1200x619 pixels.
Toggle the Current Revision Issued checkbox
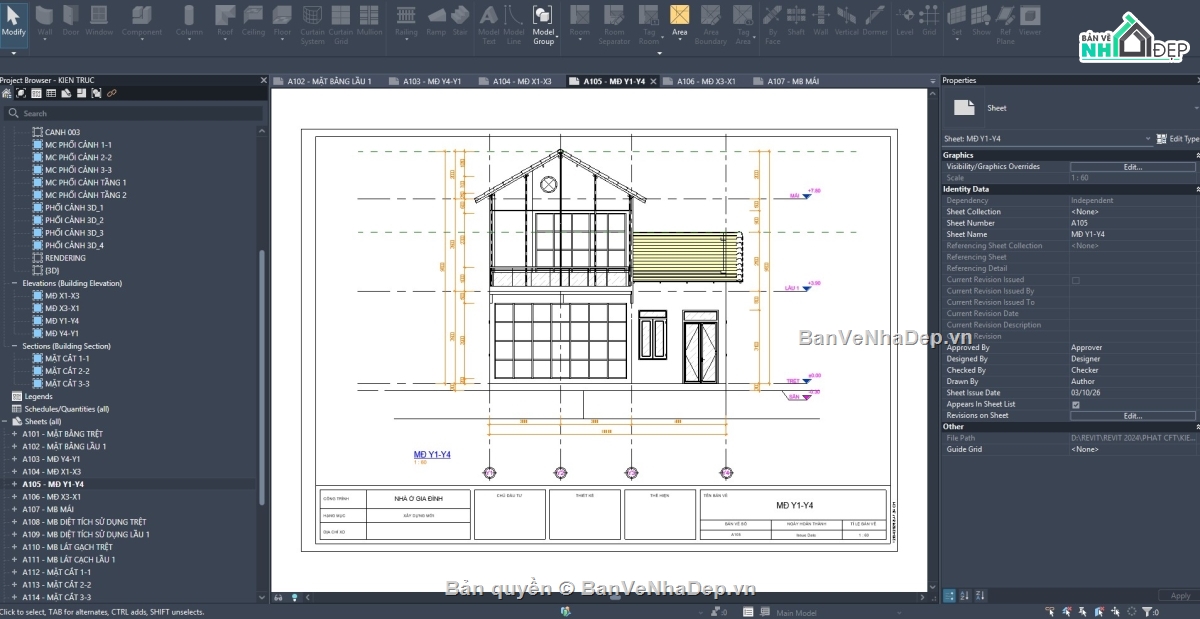1076,280
